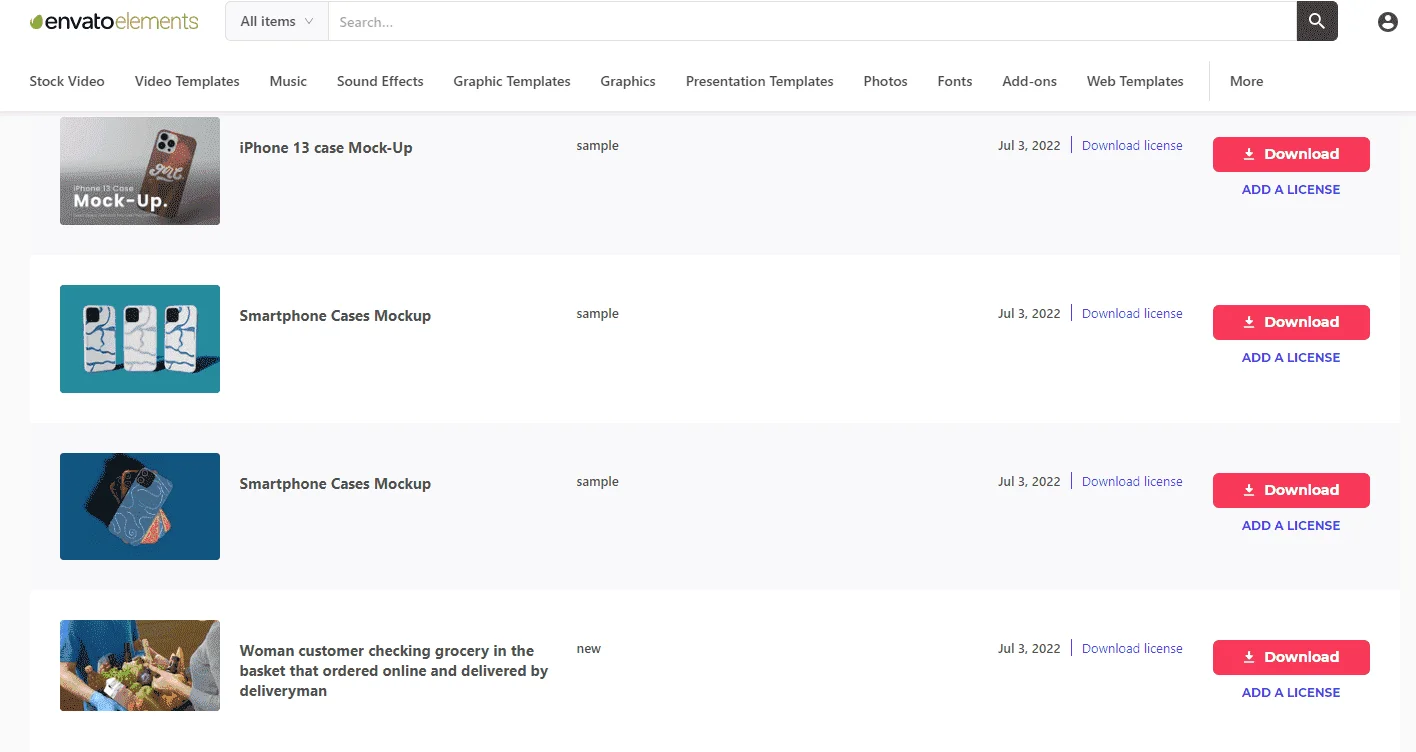1416x752 pixels.
Task: Open the grocery basket delivery photo thumbnail
Action: point(140,665)
